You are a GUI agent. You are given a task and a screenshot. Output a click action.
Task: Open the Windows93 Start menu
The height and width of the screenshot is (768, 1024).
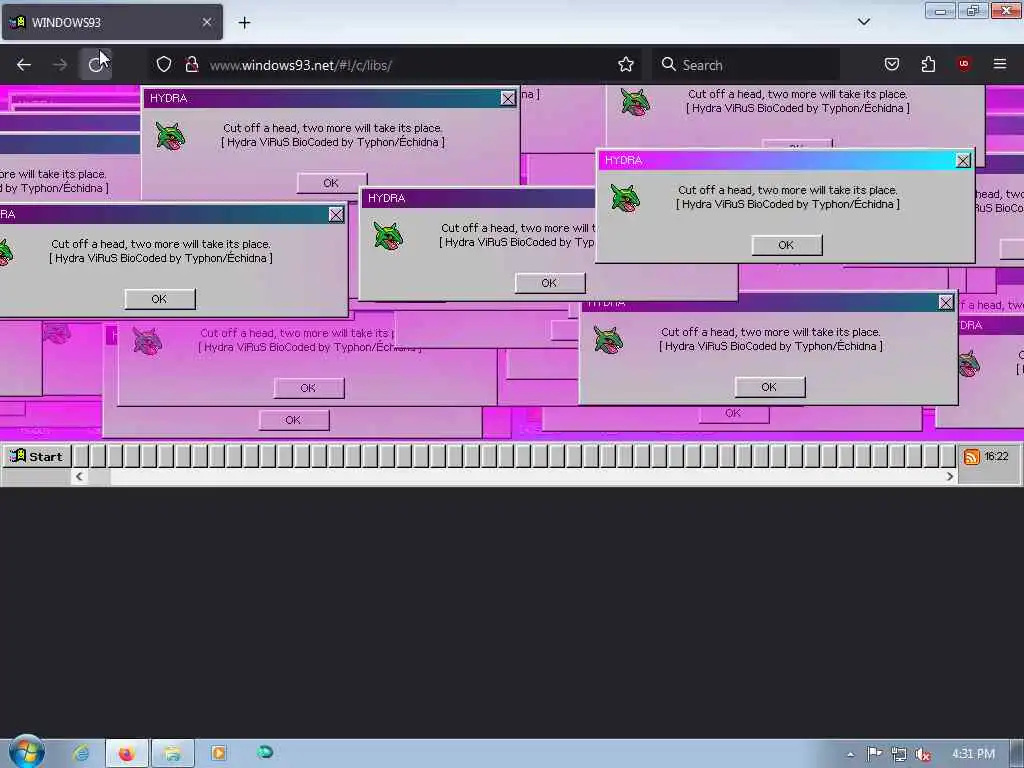(36, 456)
